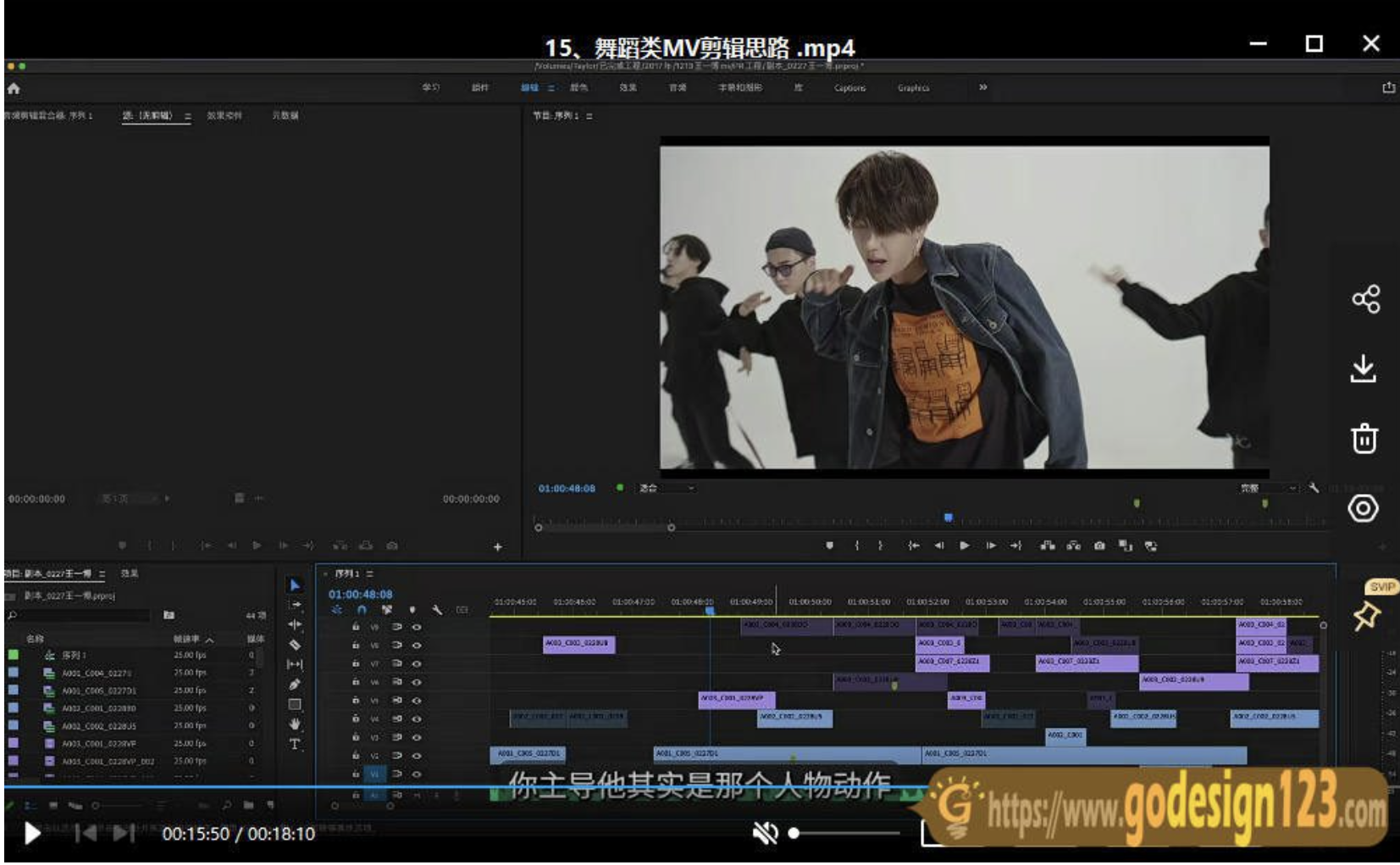Image resolution: width=1400 pixels, height=865 pixels.
Task: Share the video using share icon
Action: pyautogui.click(x=1365, y=299)
